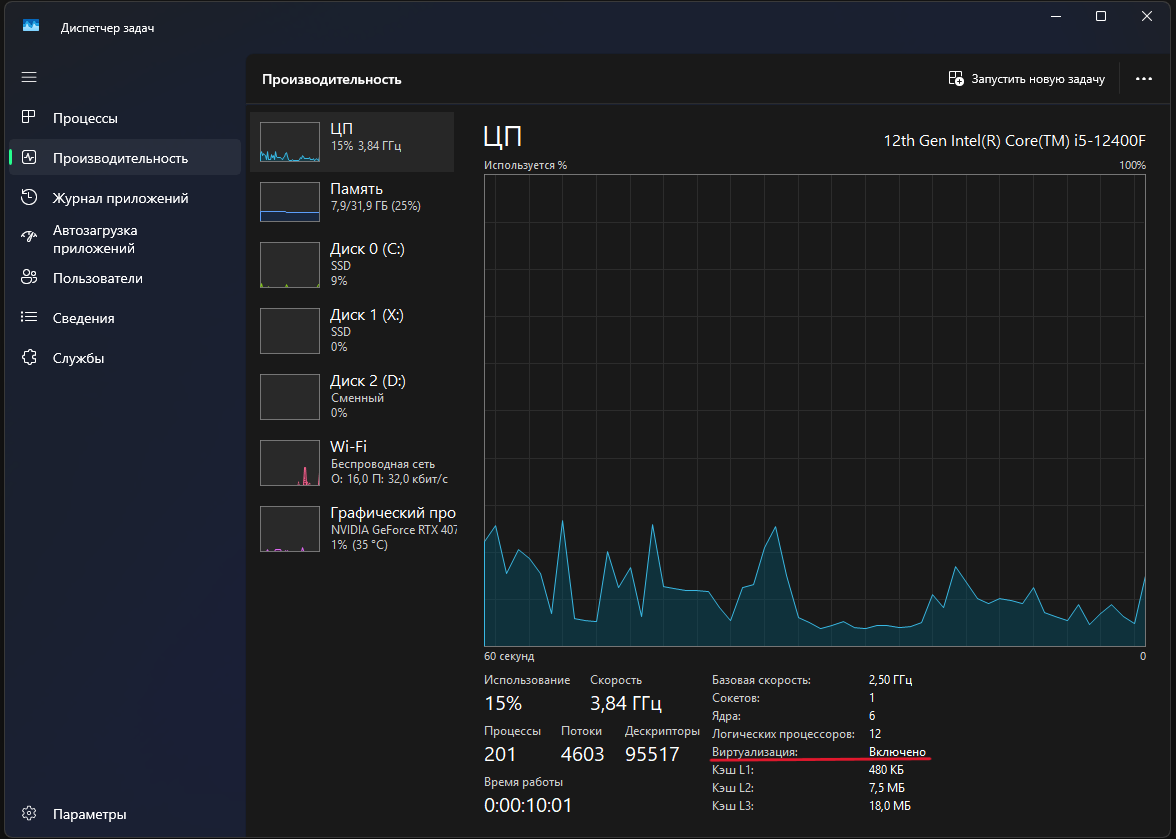
Task: Minimize the Task Manager window
Action: point(1056,16)
